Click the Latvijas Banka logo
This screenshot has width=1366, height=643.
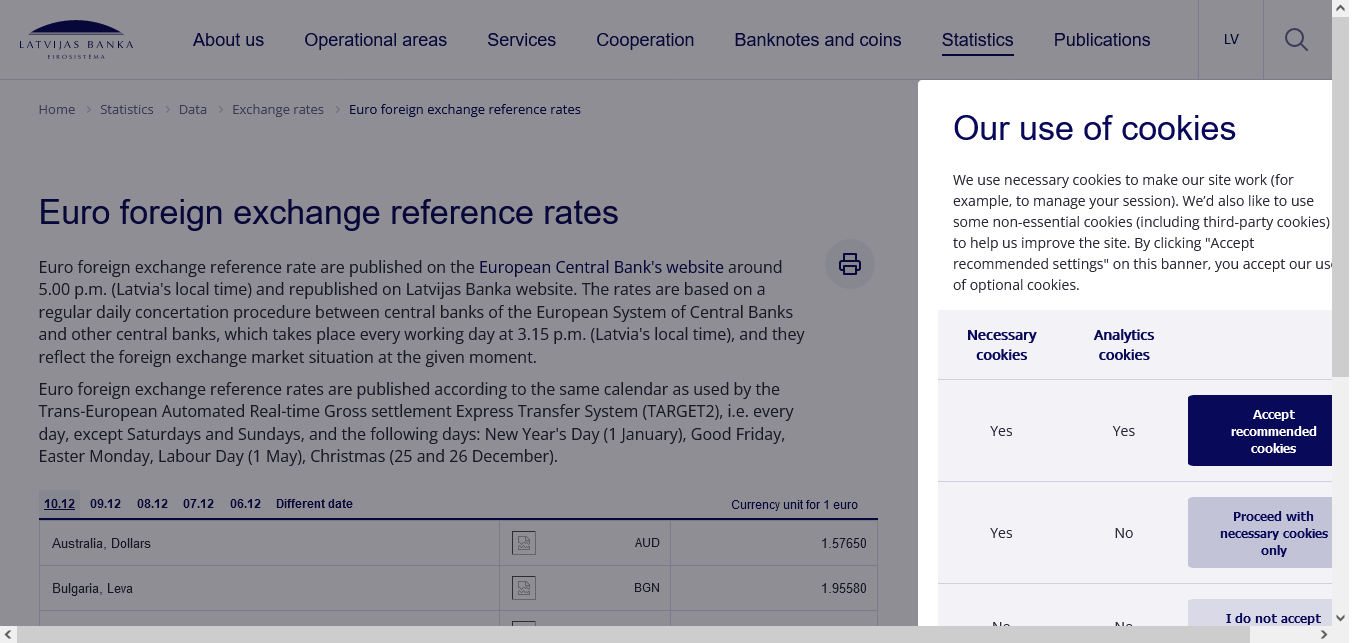[x=76, y=40]
